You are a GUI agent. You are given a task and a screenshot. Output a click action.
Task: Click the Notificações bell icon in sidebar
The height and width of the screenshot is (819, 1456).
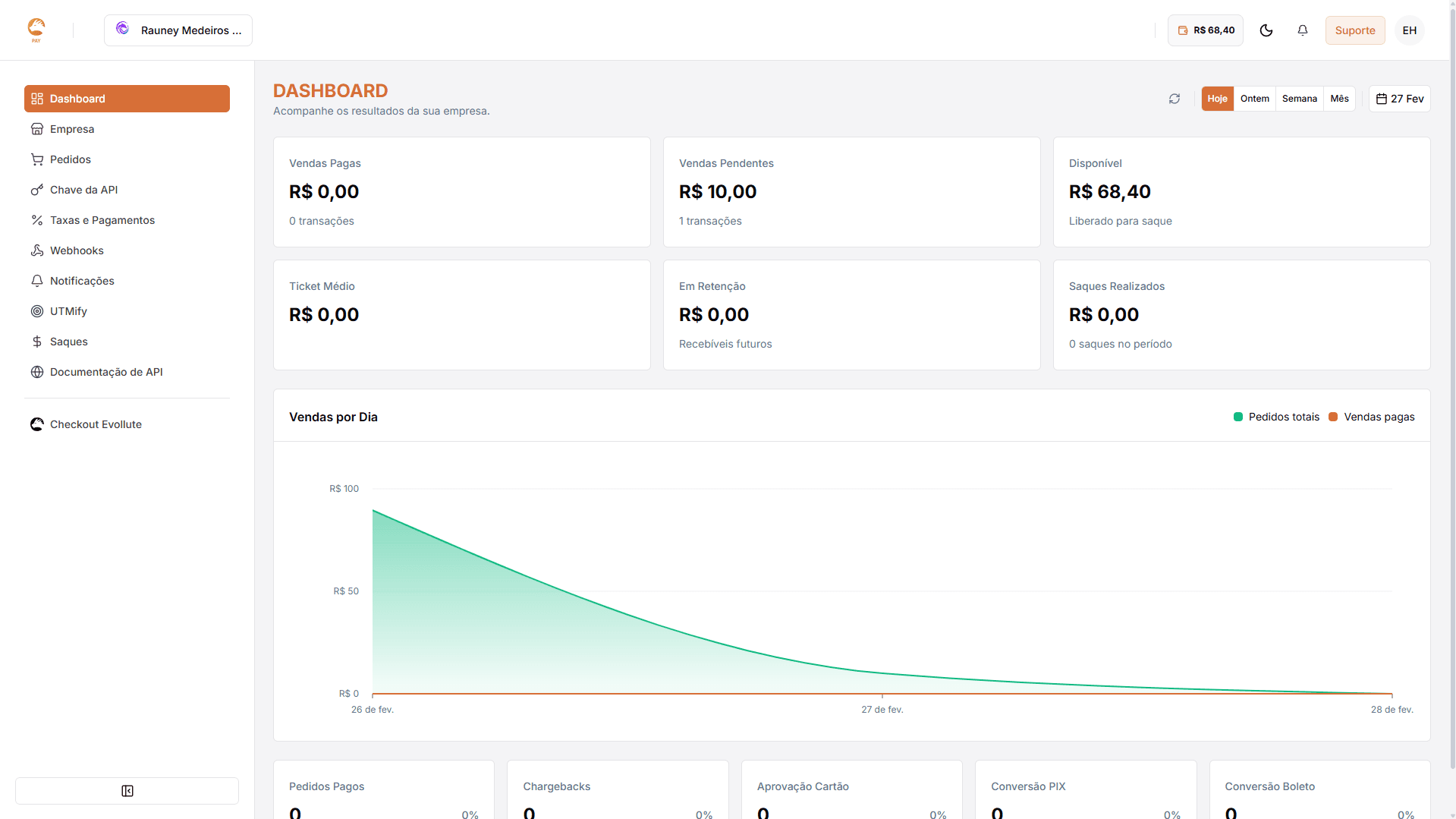click(37, 281)
